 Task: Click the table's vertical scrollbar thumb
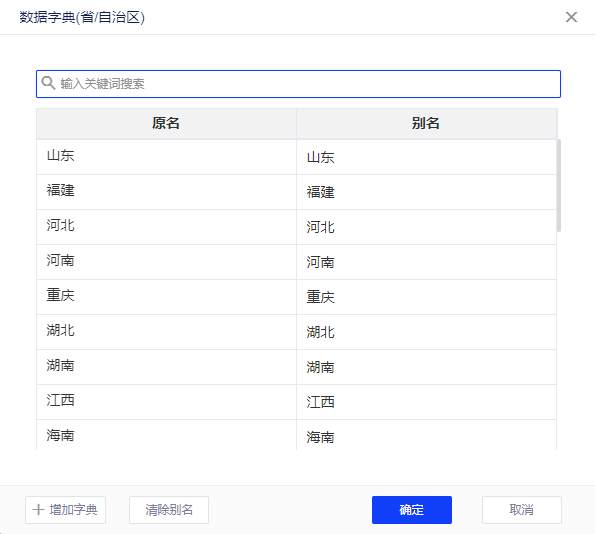pyautogui.click(x=559, y=185)
